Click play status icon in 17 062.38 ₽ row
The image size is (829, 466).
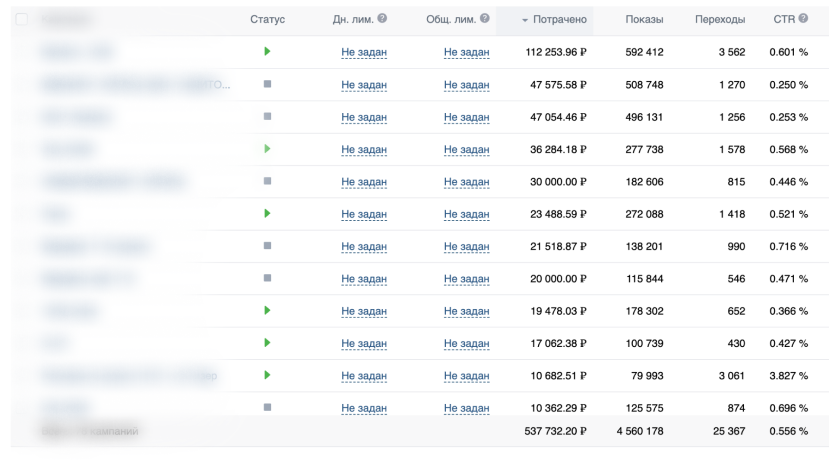click(267, 343)
